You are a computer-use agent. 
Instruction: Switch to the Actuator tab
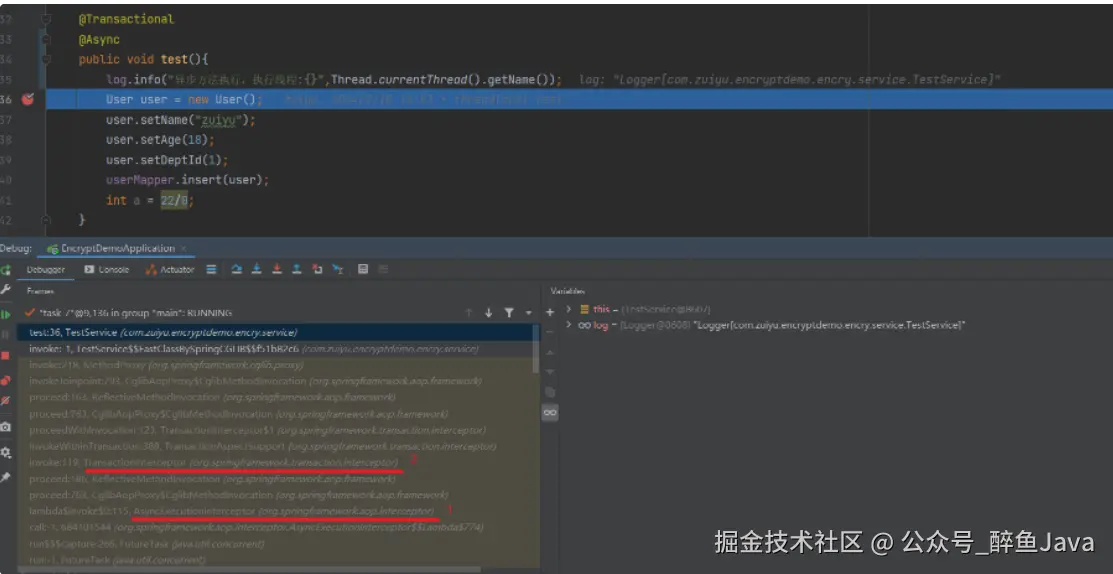[170, 270]
